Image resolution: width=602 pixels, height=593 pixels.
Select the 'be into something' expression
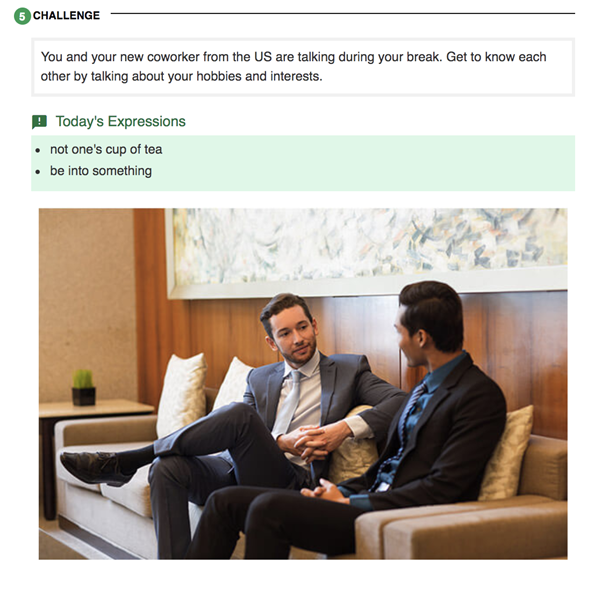click(101, 171)
